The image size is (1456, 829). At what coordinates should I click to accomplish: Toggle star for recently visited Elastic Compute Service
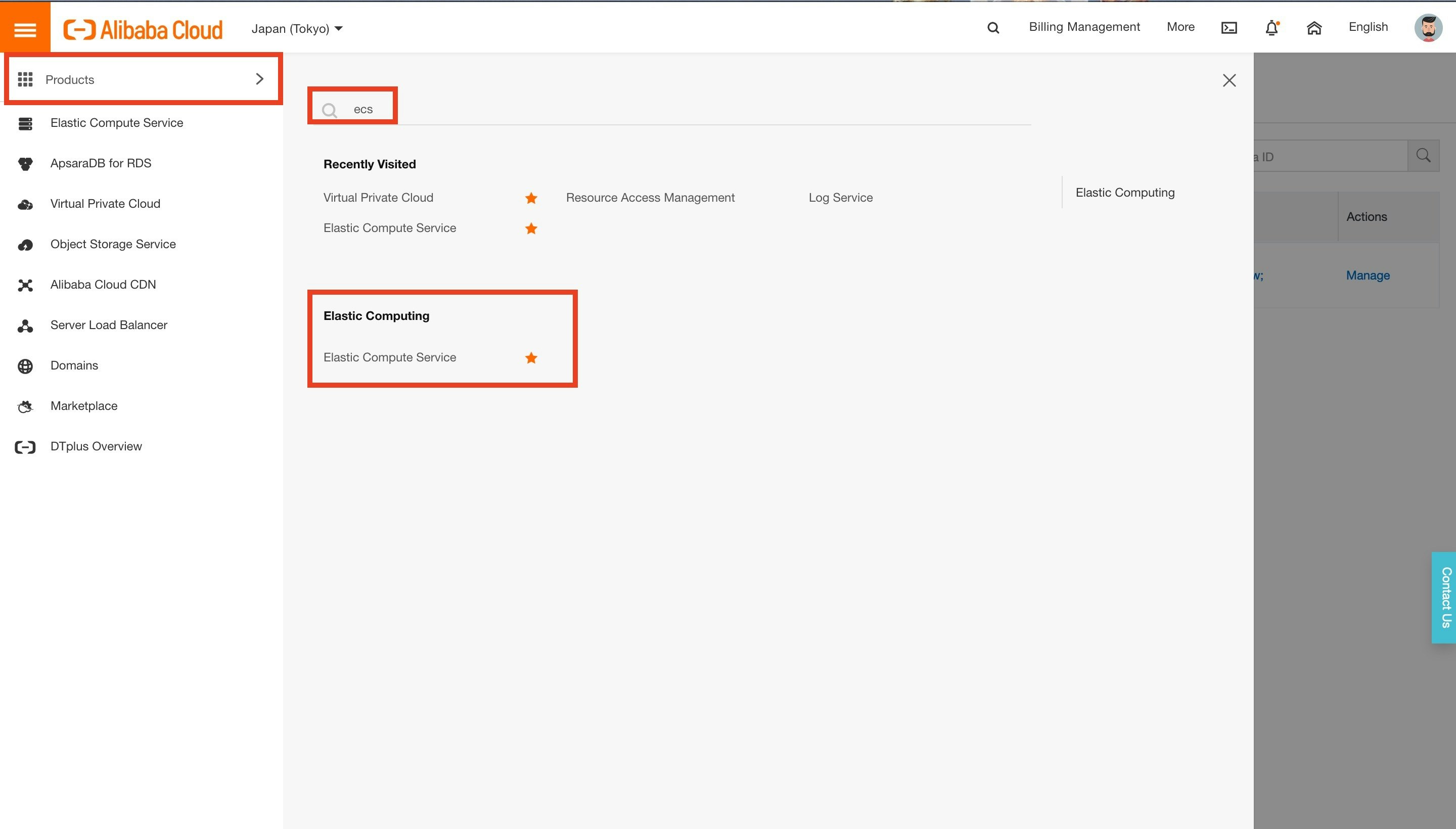pos(531,228)
